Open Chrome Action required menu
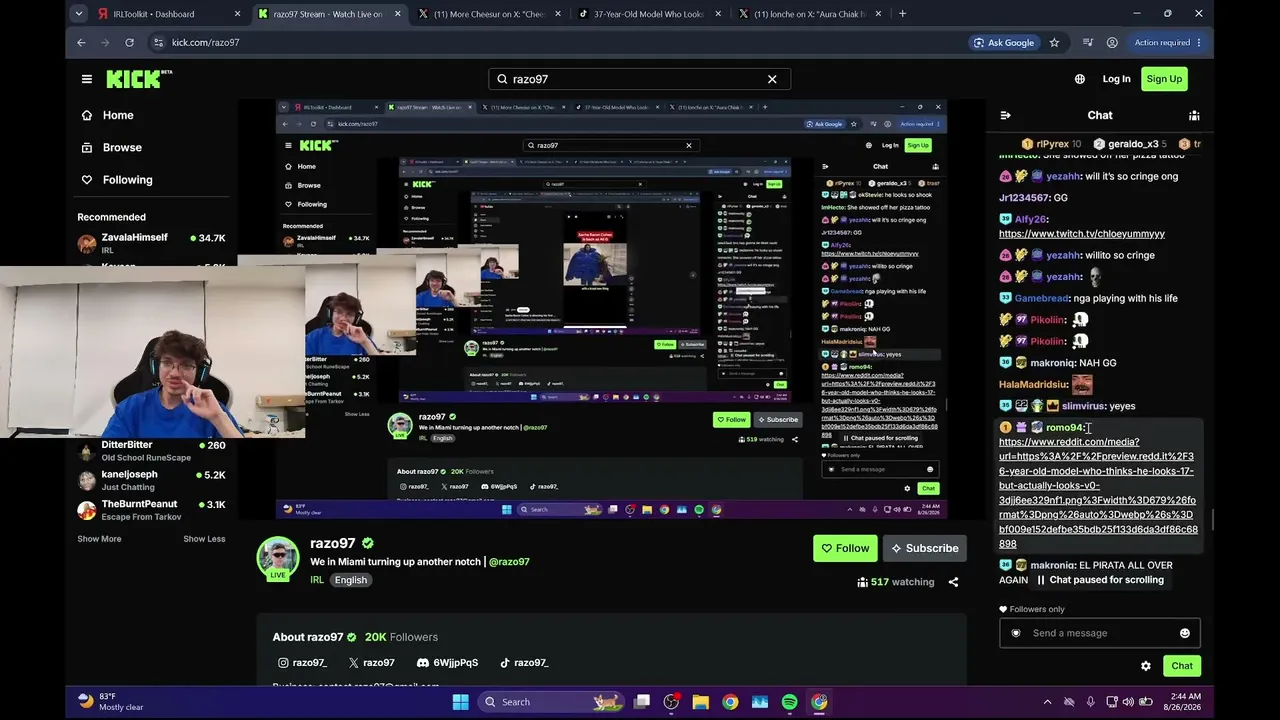The width and height of the screenshot is (1280, 720). (1168, 43)
